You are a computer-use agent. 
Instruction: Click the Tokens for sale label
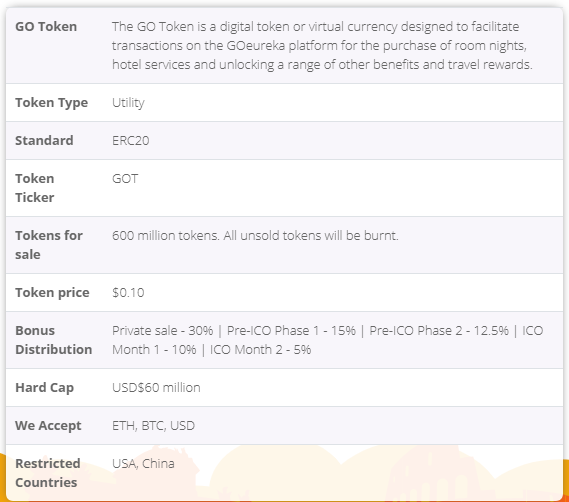coord(49,245)
